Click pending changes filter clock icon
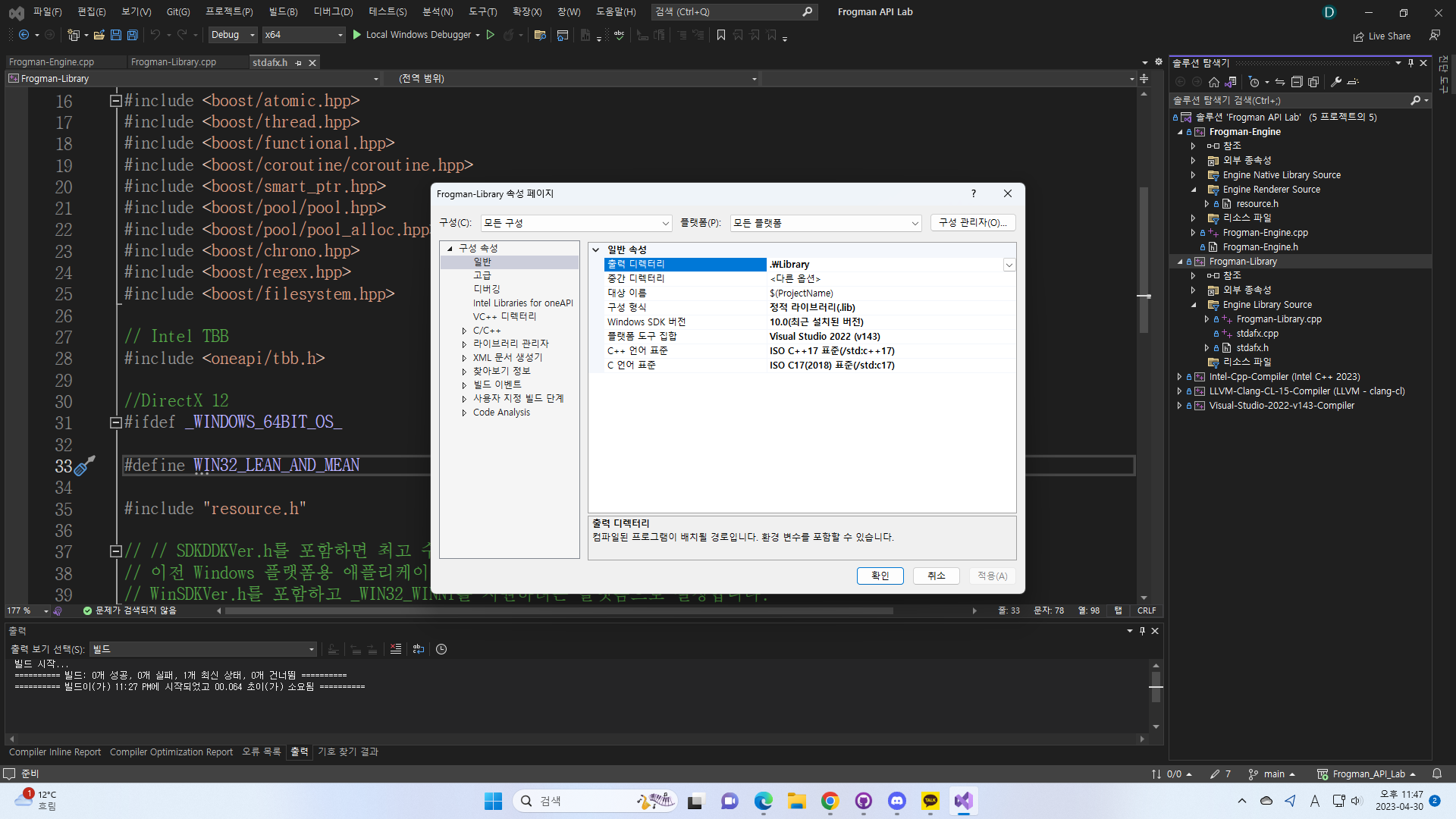The height and width of the screenshot is (819, 1456). (x=1255, y=82)
